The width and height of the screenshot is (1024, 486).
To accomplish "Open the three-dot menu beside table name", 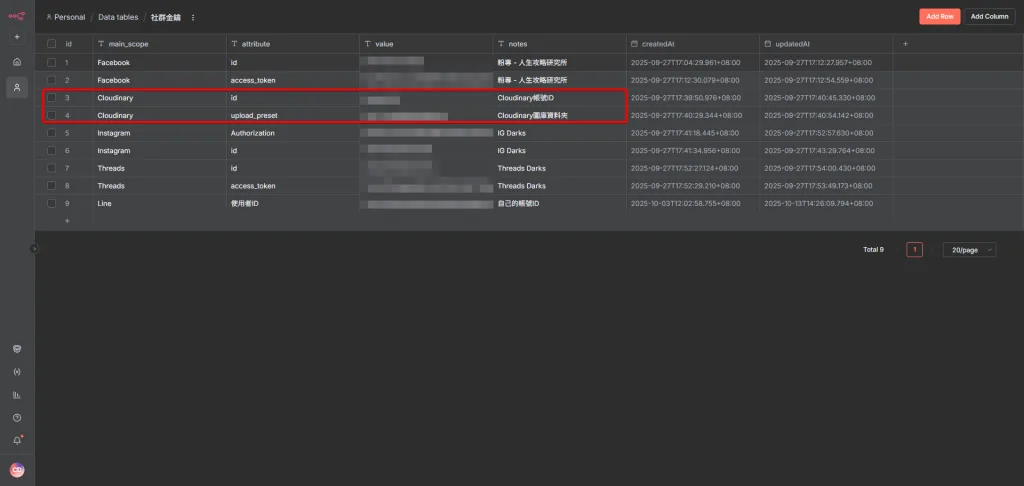I will [193, 18].
